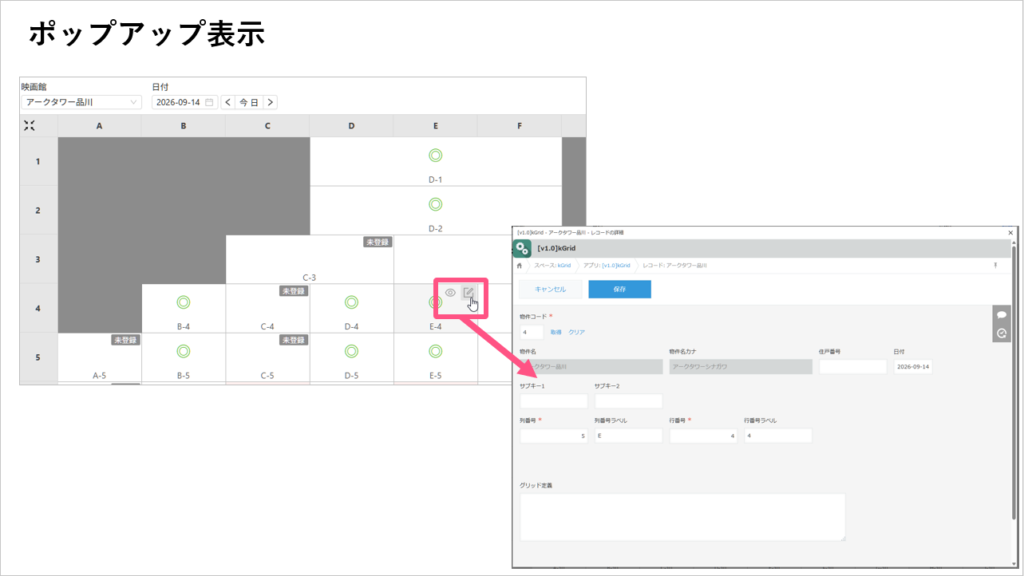Click the D-1 cell label
Image resolution: width=1024 pixels, height=576 pixels.
coord(436,180)
